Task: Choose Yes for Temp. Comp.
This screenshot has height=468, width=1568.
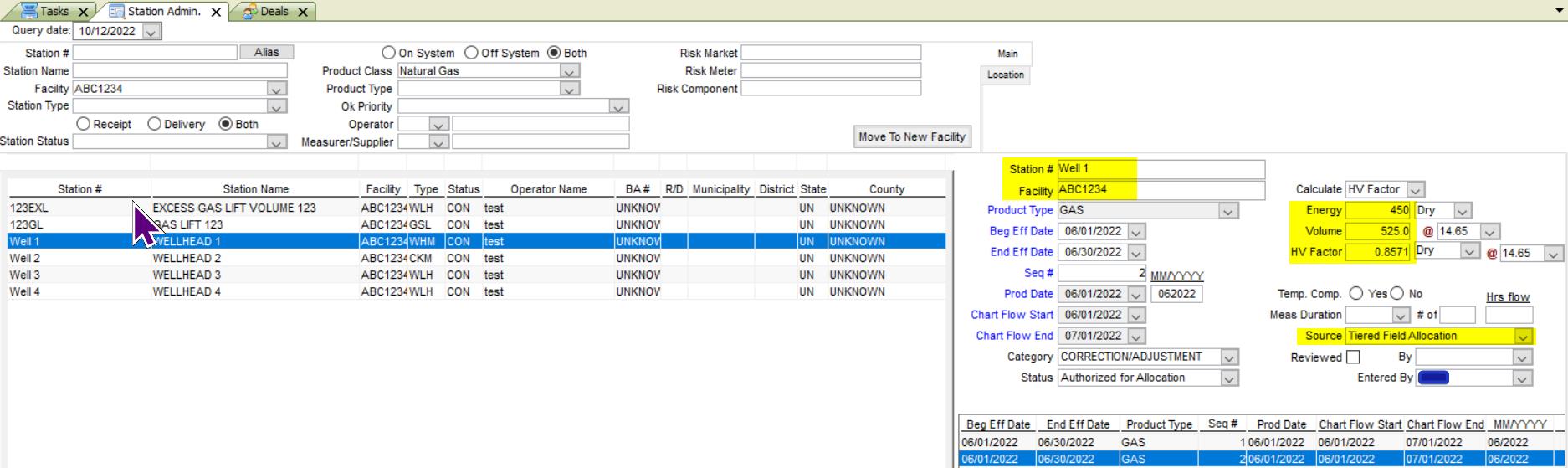Action: [1355, 294]
